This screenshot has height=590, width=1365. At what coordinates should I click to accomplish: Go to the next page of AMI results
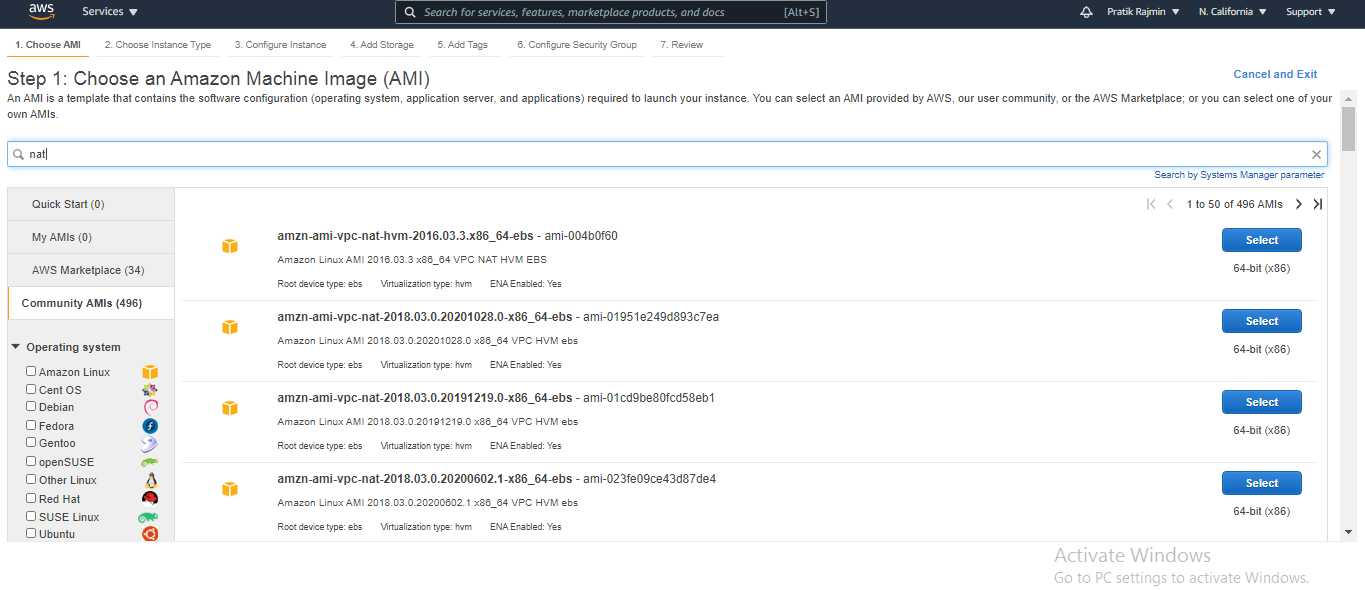(x=1299, y=204)
